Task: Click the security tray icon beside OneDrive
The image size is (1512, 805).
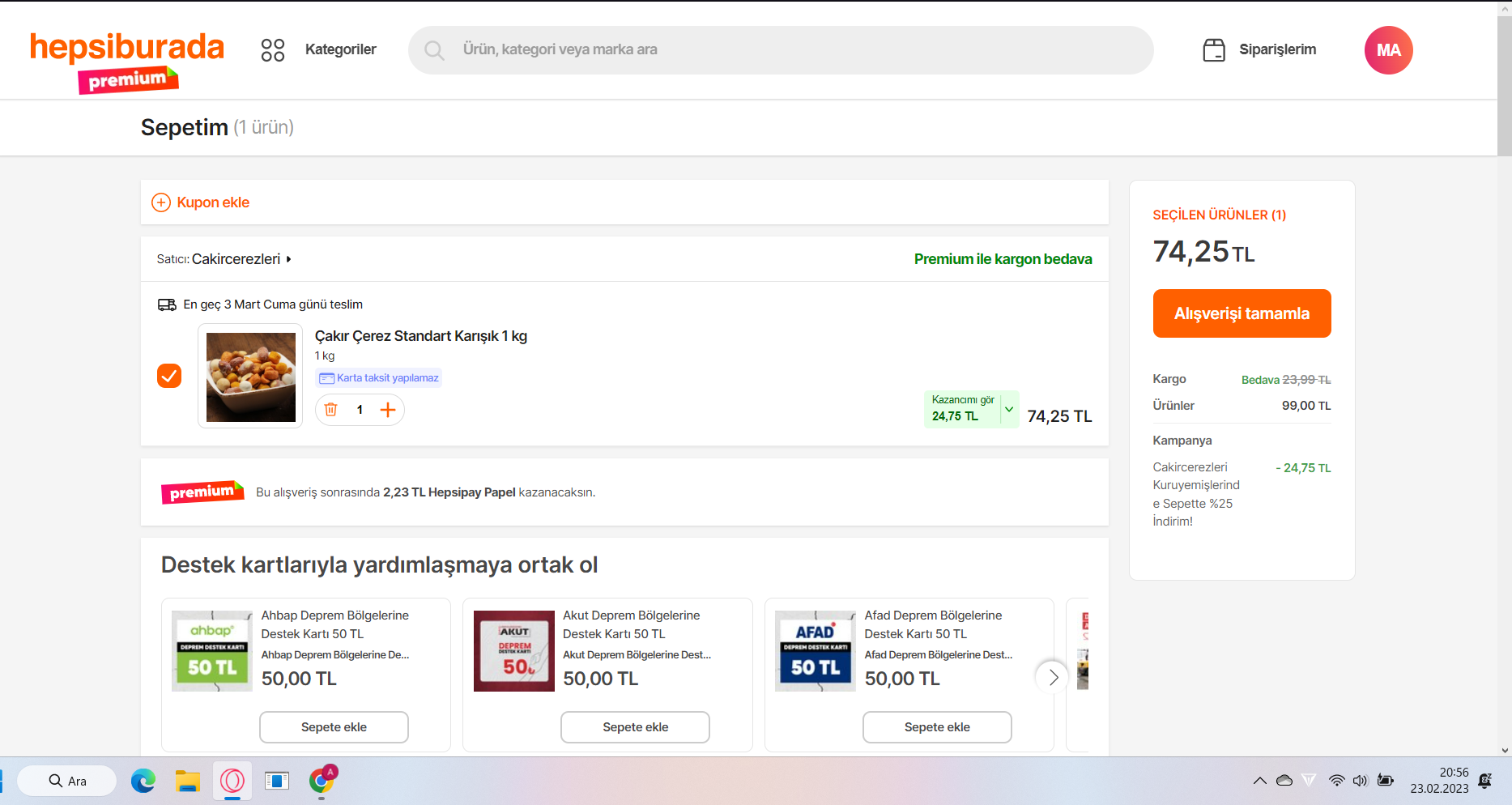Action: point(1309,780)
